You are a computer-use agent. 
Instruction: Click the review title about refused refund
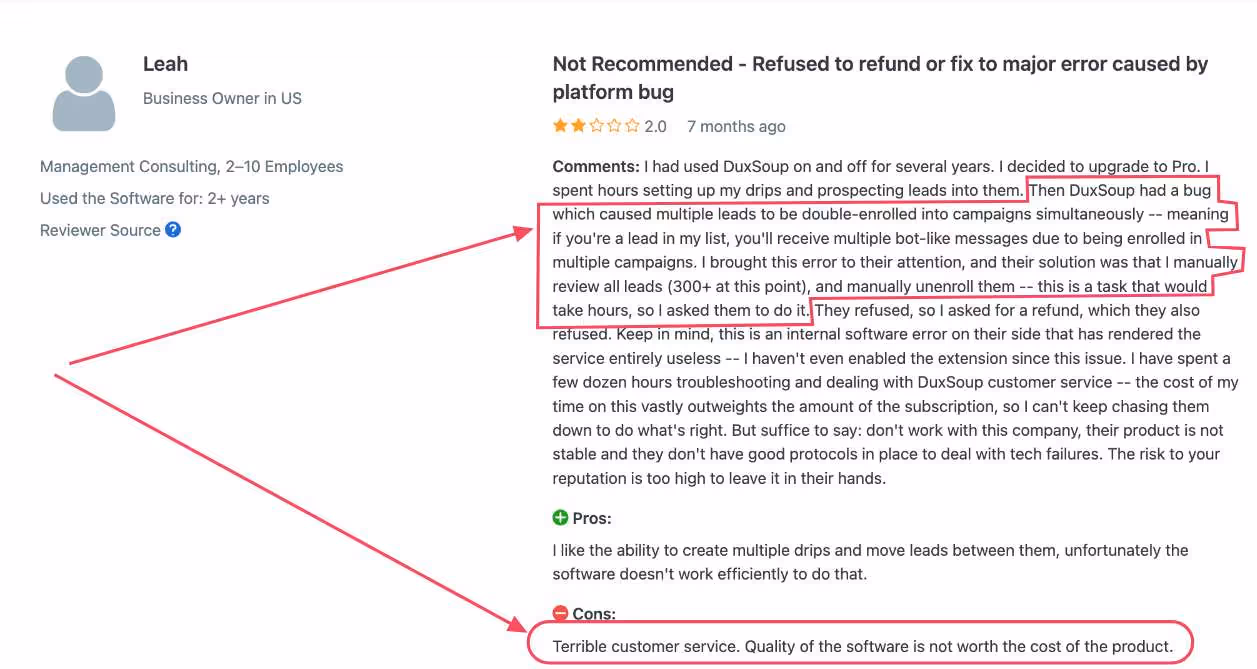point(880,77)
